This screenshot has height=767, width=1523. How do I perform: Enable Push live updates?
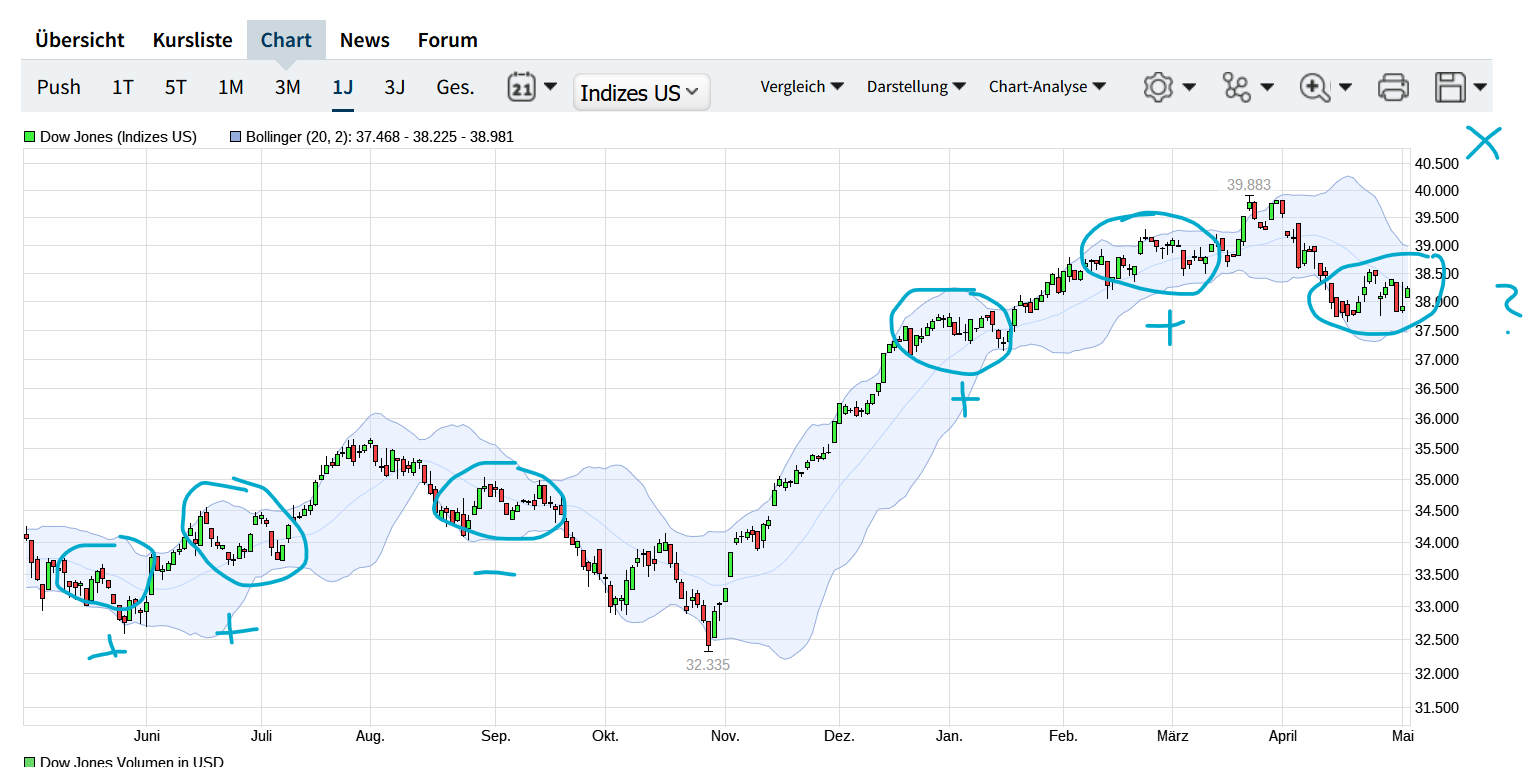tap(59, 87)
